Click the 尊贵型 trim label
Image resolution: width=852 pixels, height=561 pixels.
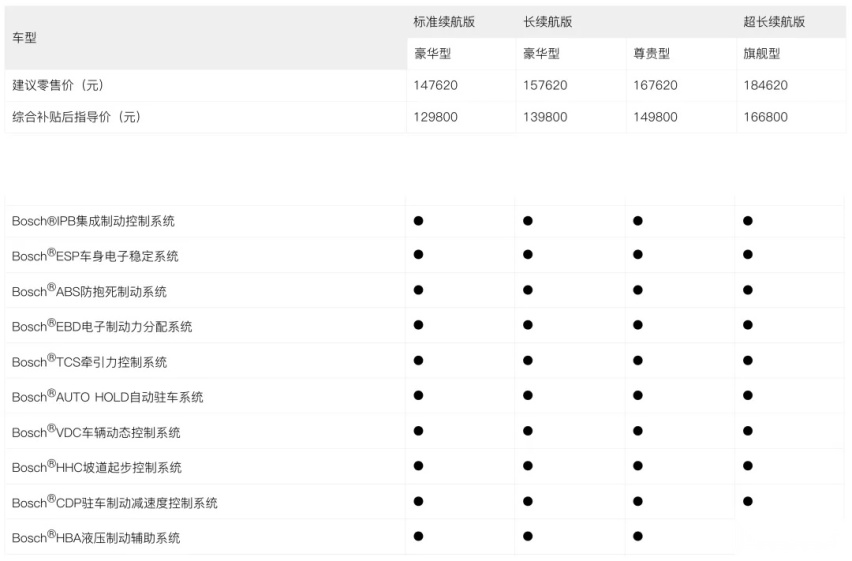651,53
